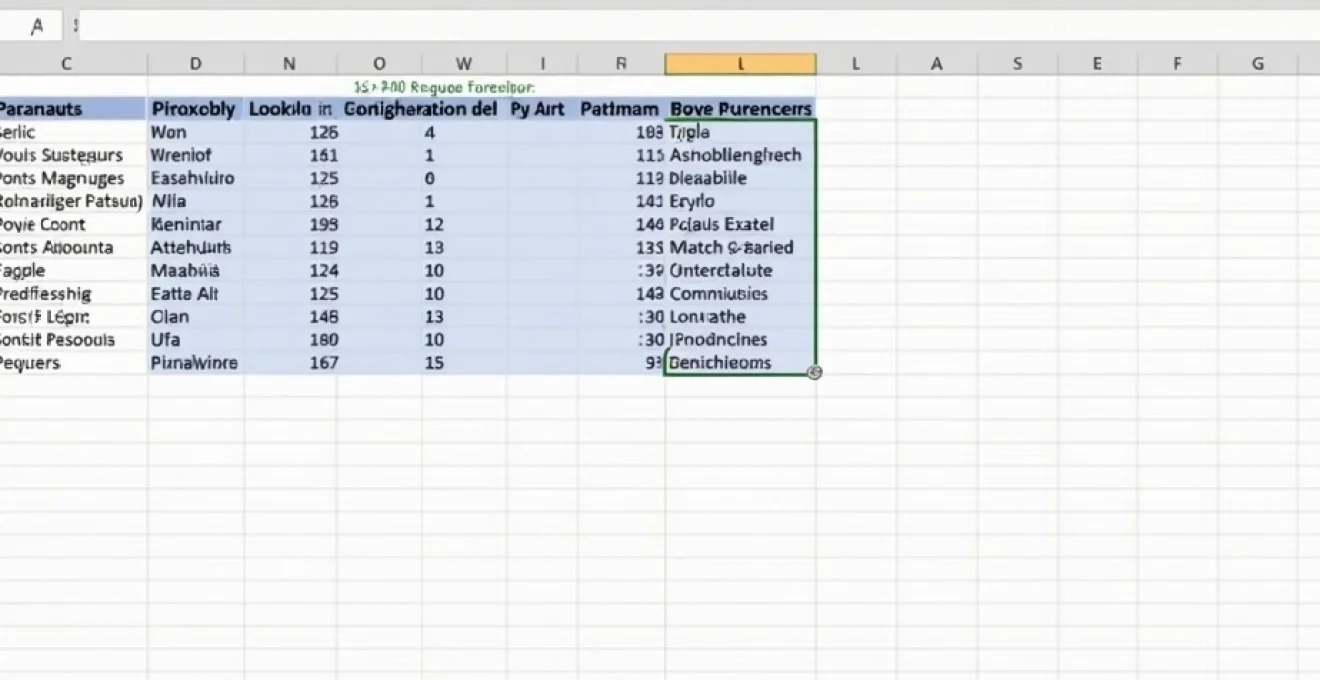The height and width of the screenshot is (680, 1320).
Task: Select the Bove Purencers header cell
Action: click(x=740, y=108)
